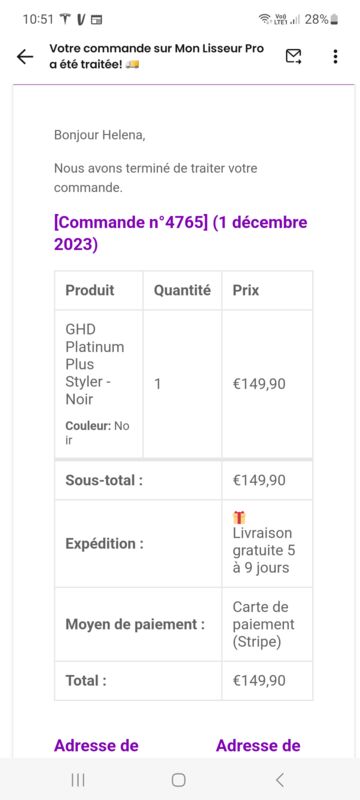Tap the Wi-Fi signal status icon

click(x=265, y=19)
